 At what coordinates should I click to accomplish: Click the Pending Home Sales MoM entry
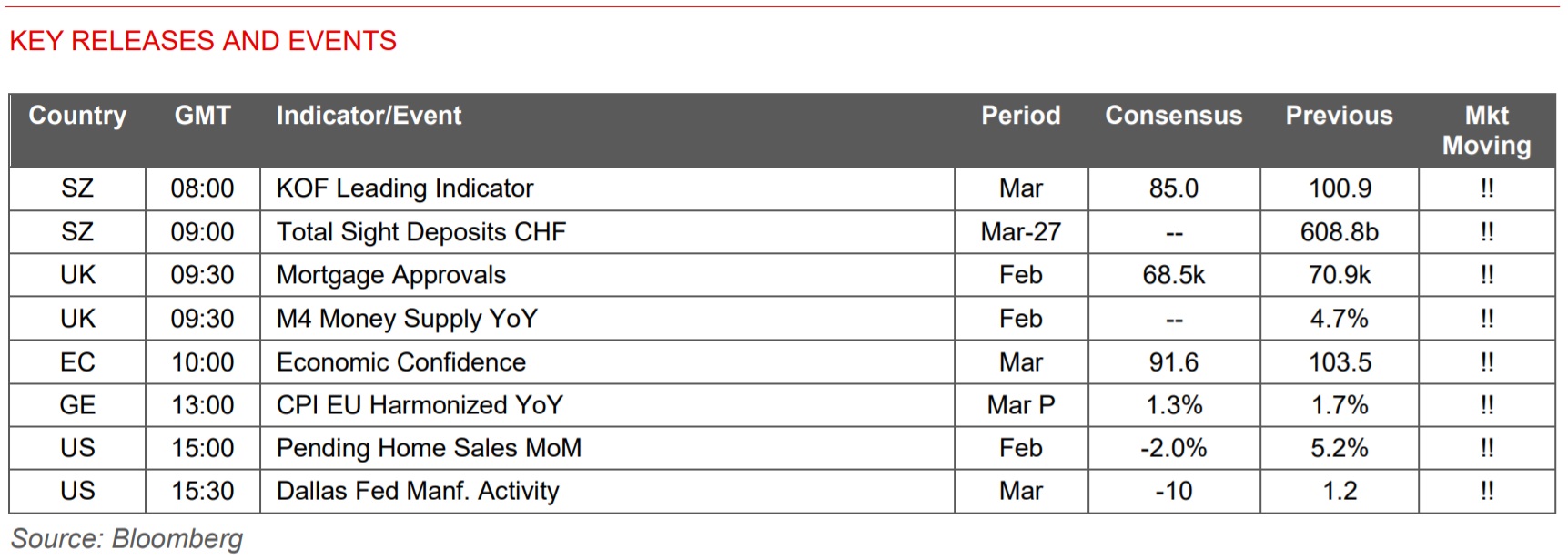point(429,448)
